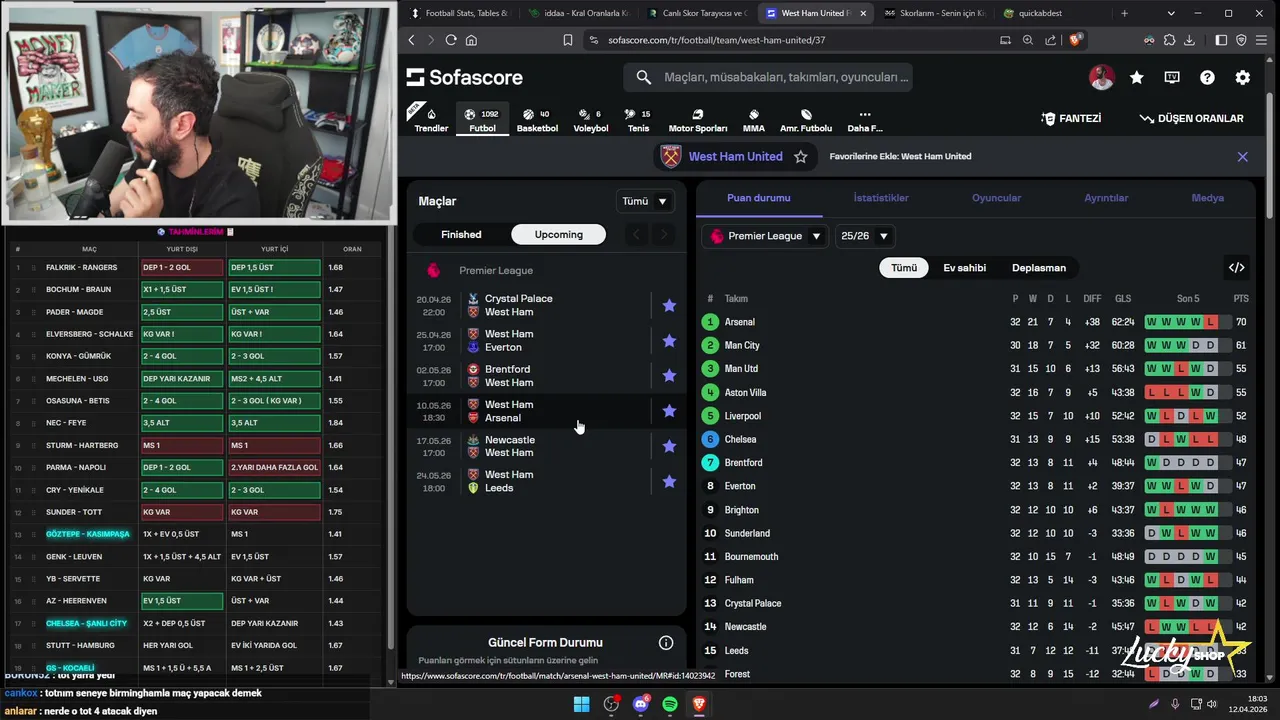The width and height of the screenshot is (1280, 720).
Task: Open the browser tab search chevron
Action: tap(1171, 13)
